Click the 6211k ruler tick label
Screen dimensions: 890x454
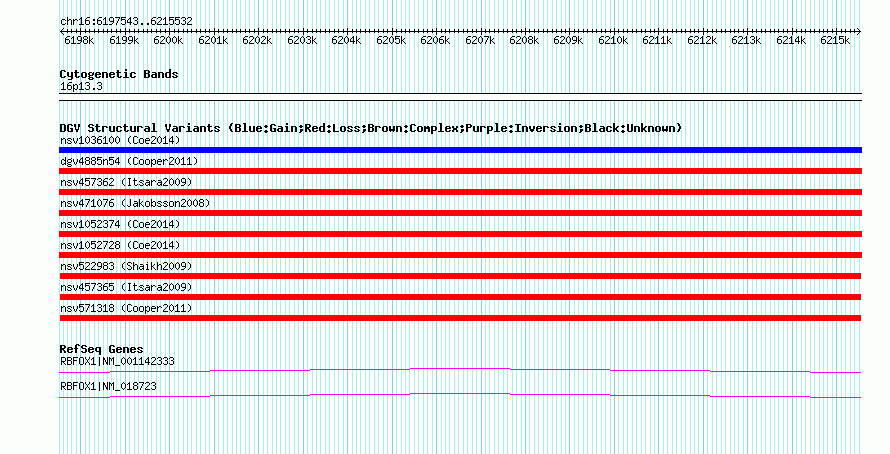click(658, 41)
